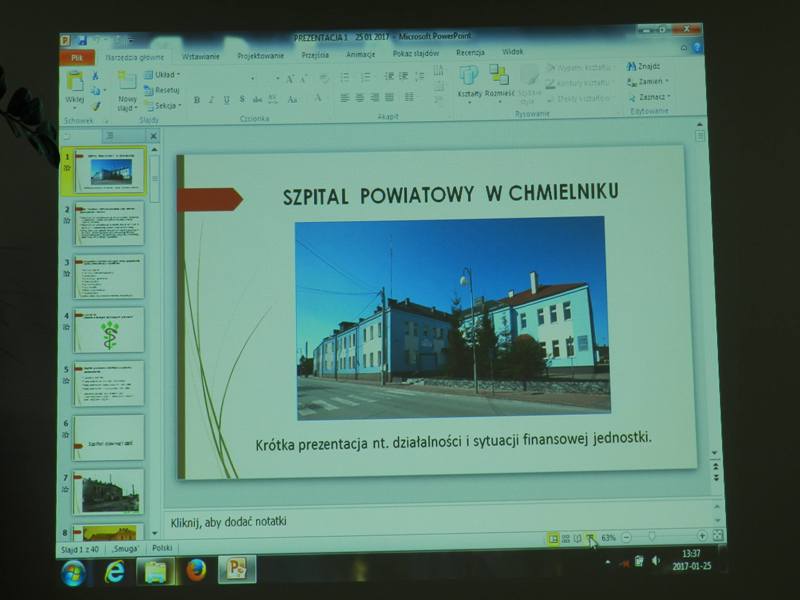This screenshot has height=600, width=800.
Task: Toggle underline formatting
Action: pyautogui.click(x=227, y=100)
